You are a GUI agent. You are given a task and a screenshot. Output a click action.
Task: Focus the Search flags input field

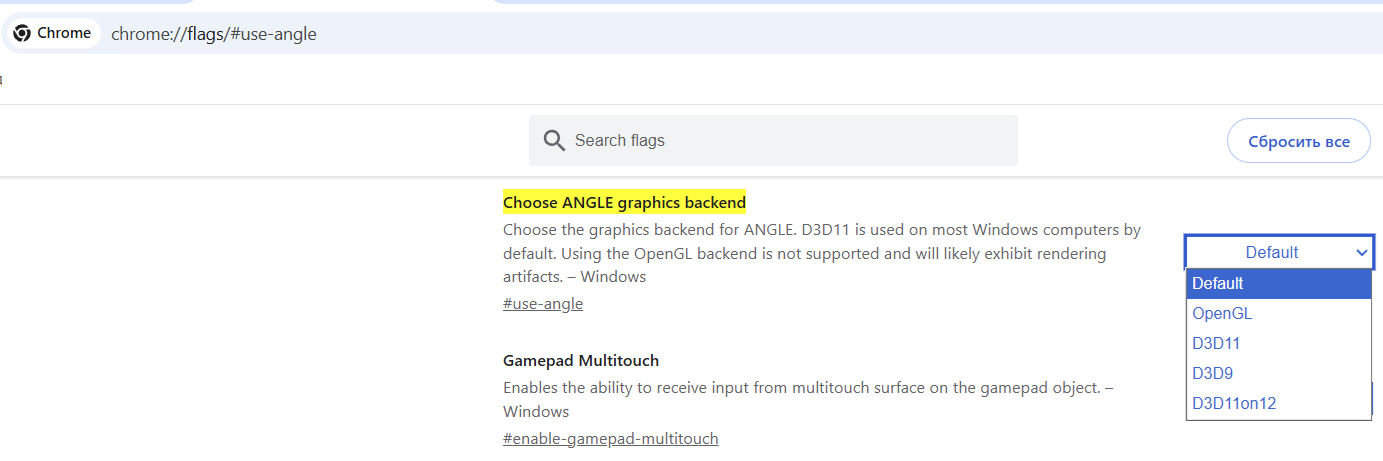(773, 140)
